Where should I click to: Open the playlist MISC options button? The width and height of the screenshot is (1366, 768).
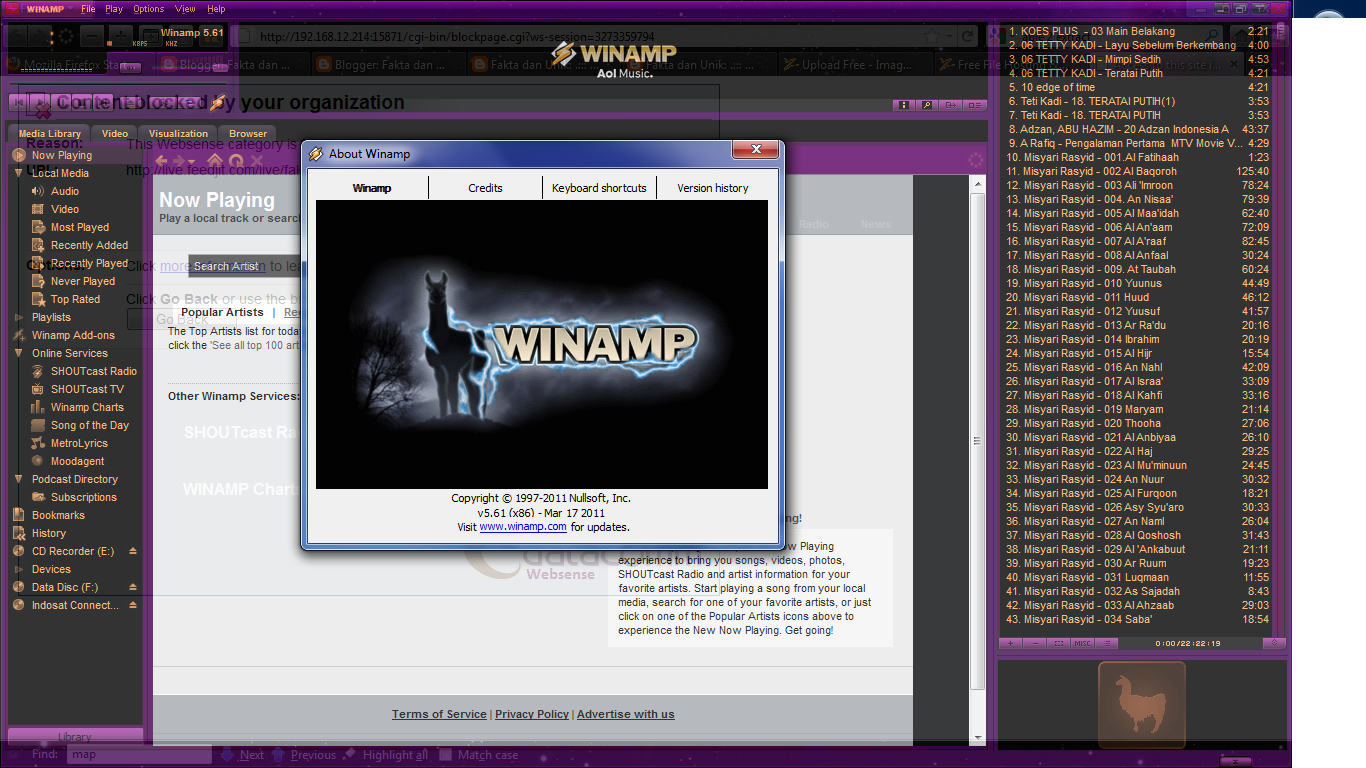pyautogui.click(x=1082, y=643)
